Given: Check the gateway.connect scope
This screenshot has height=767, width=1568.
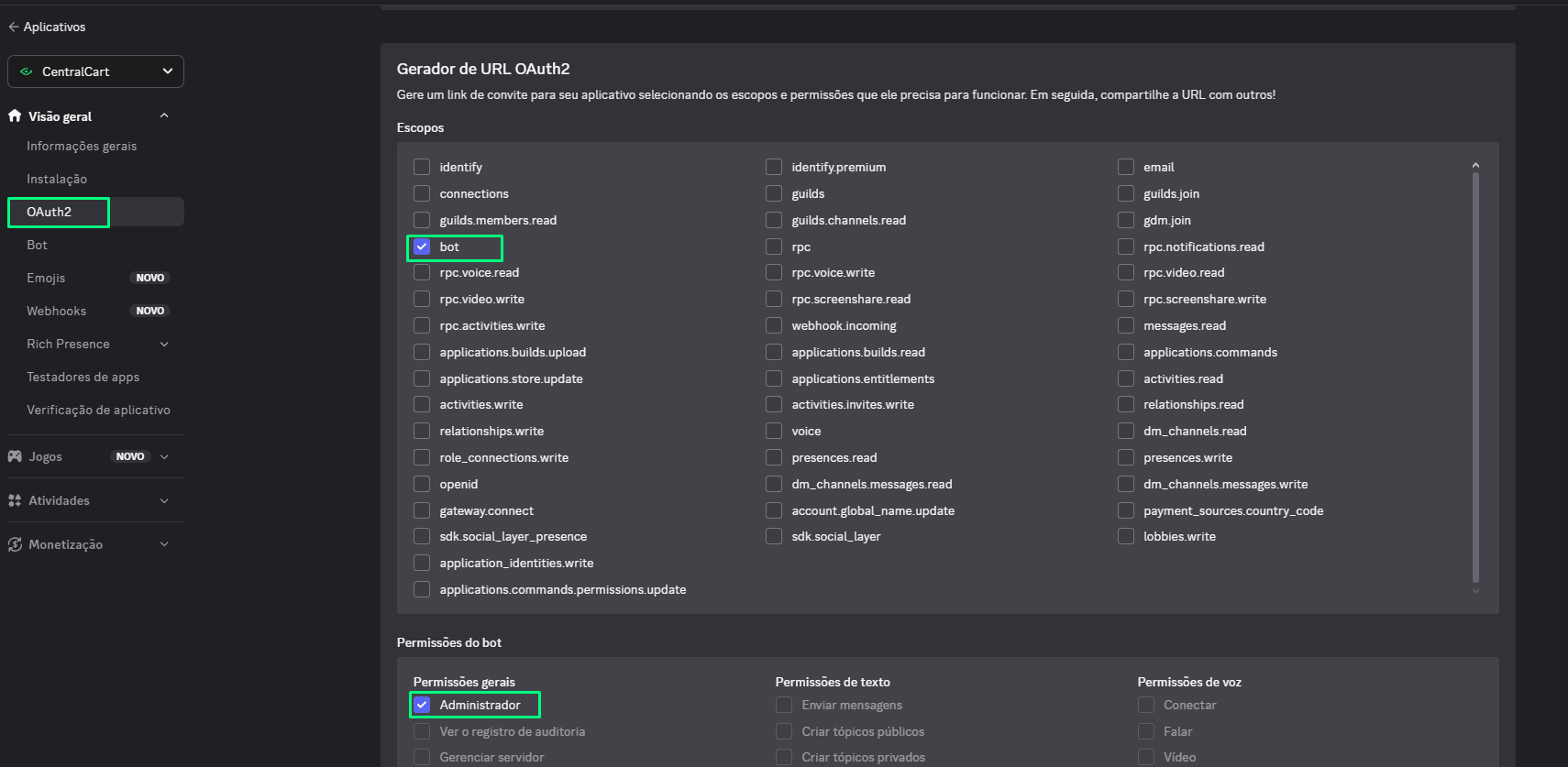Looking at the screenshot, I should point(422,510).
